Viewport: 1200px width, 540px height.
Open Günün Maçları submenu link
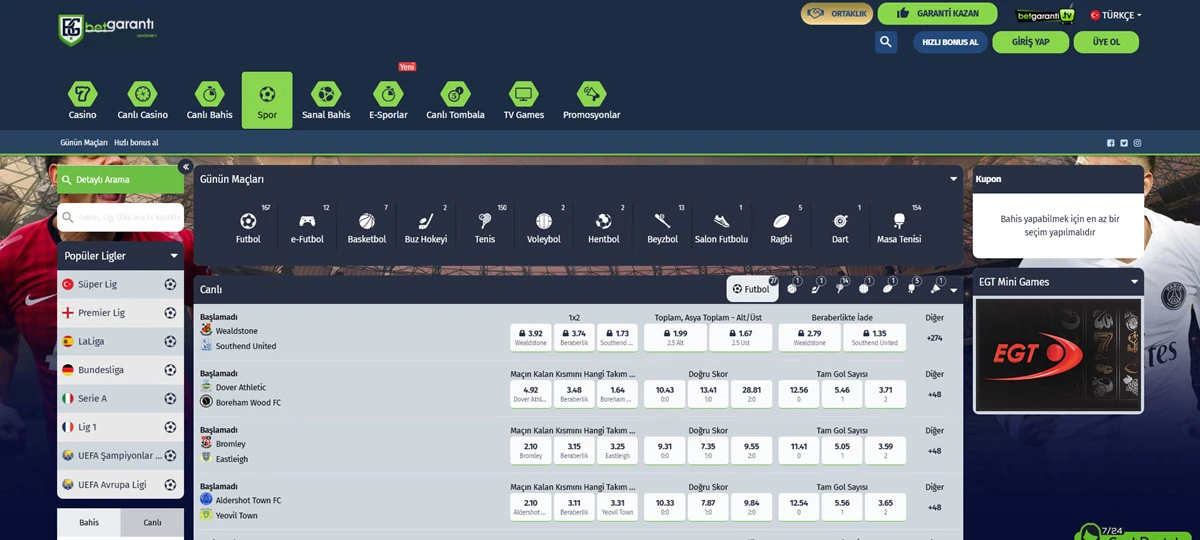point(84,143)
